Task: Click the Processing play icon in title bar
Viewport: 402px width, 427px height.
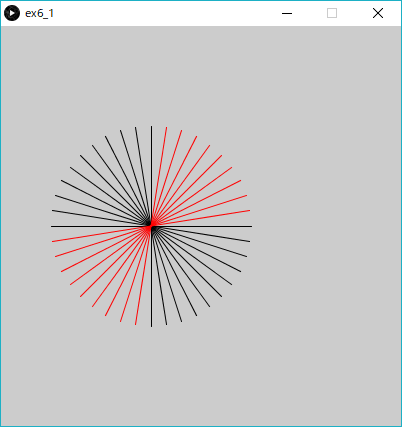Action: pyautogui.click(x=12, y=13)
